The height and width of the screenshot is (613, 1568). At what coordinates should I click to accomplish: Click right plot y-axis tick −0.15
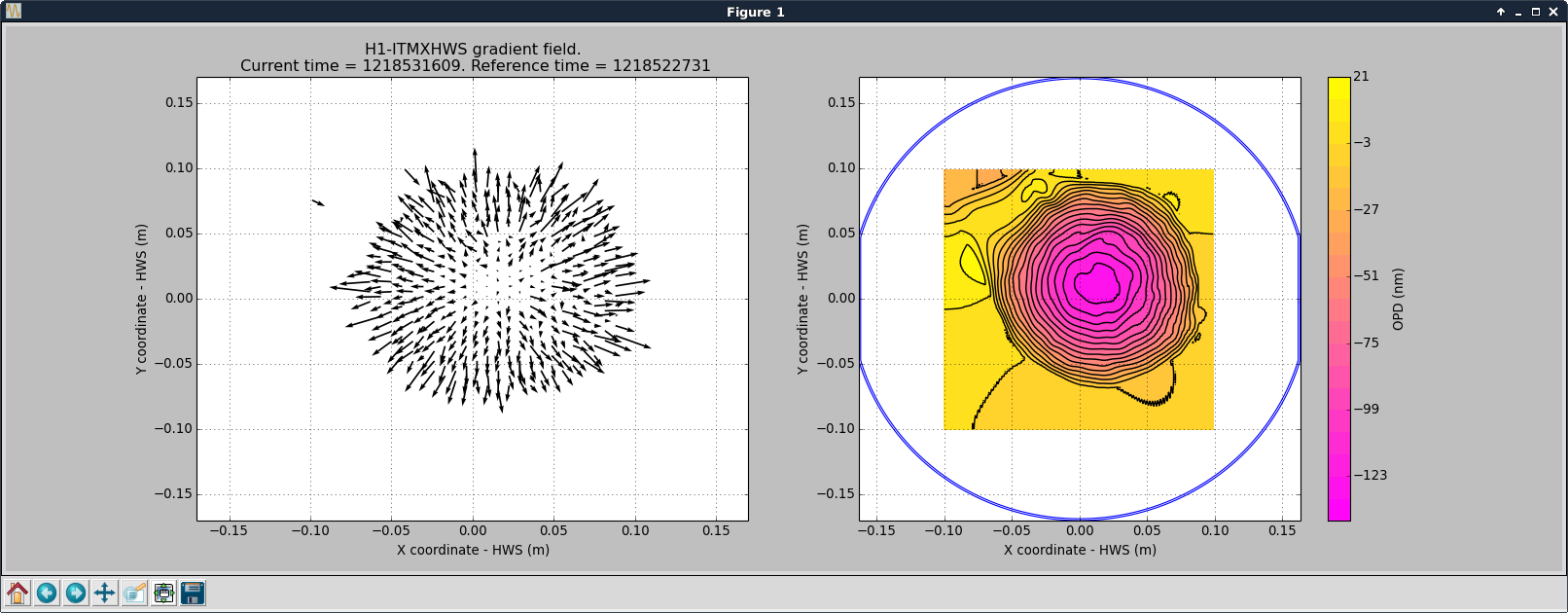(836, 493)
